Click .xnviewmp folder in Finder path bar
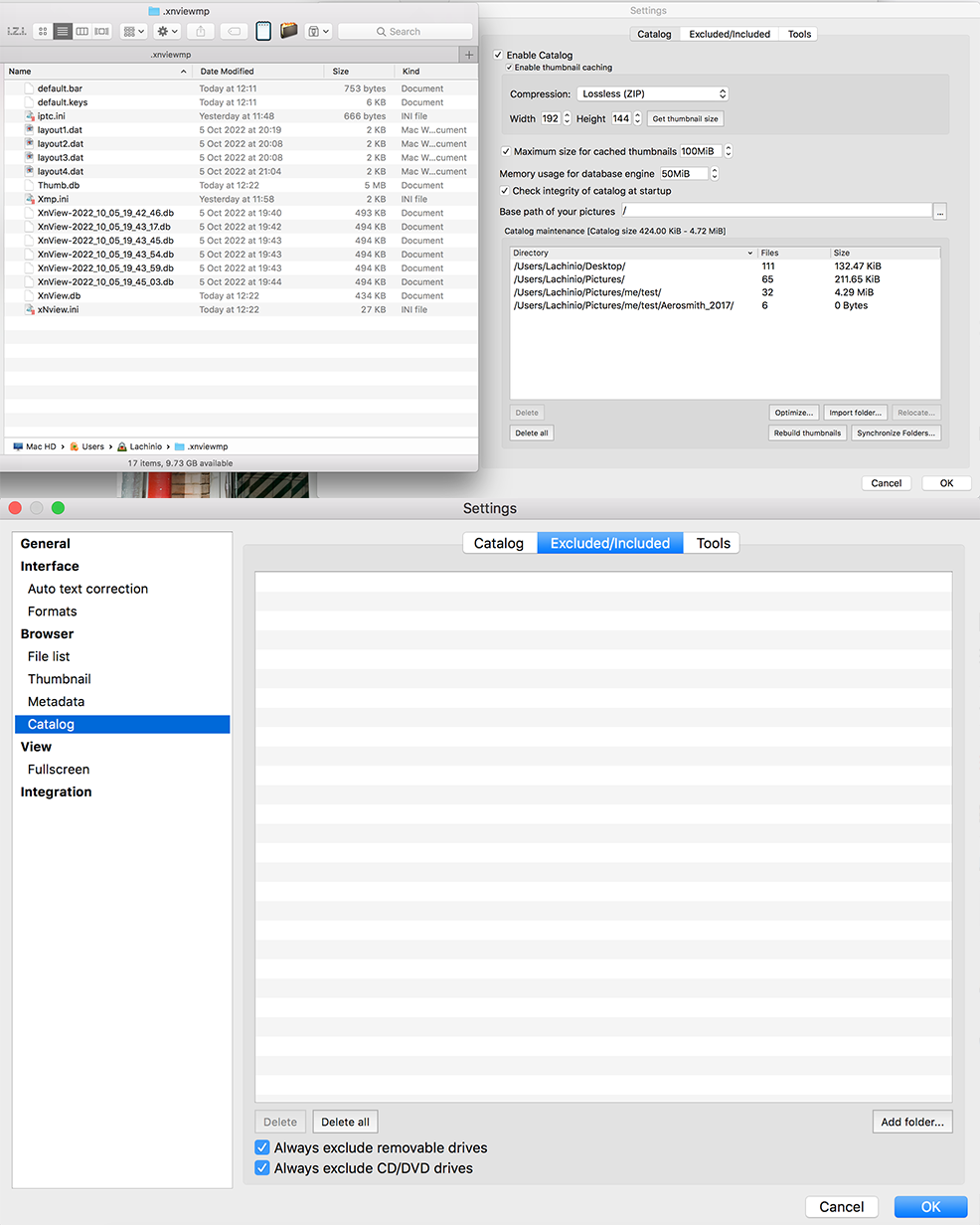 202,447
